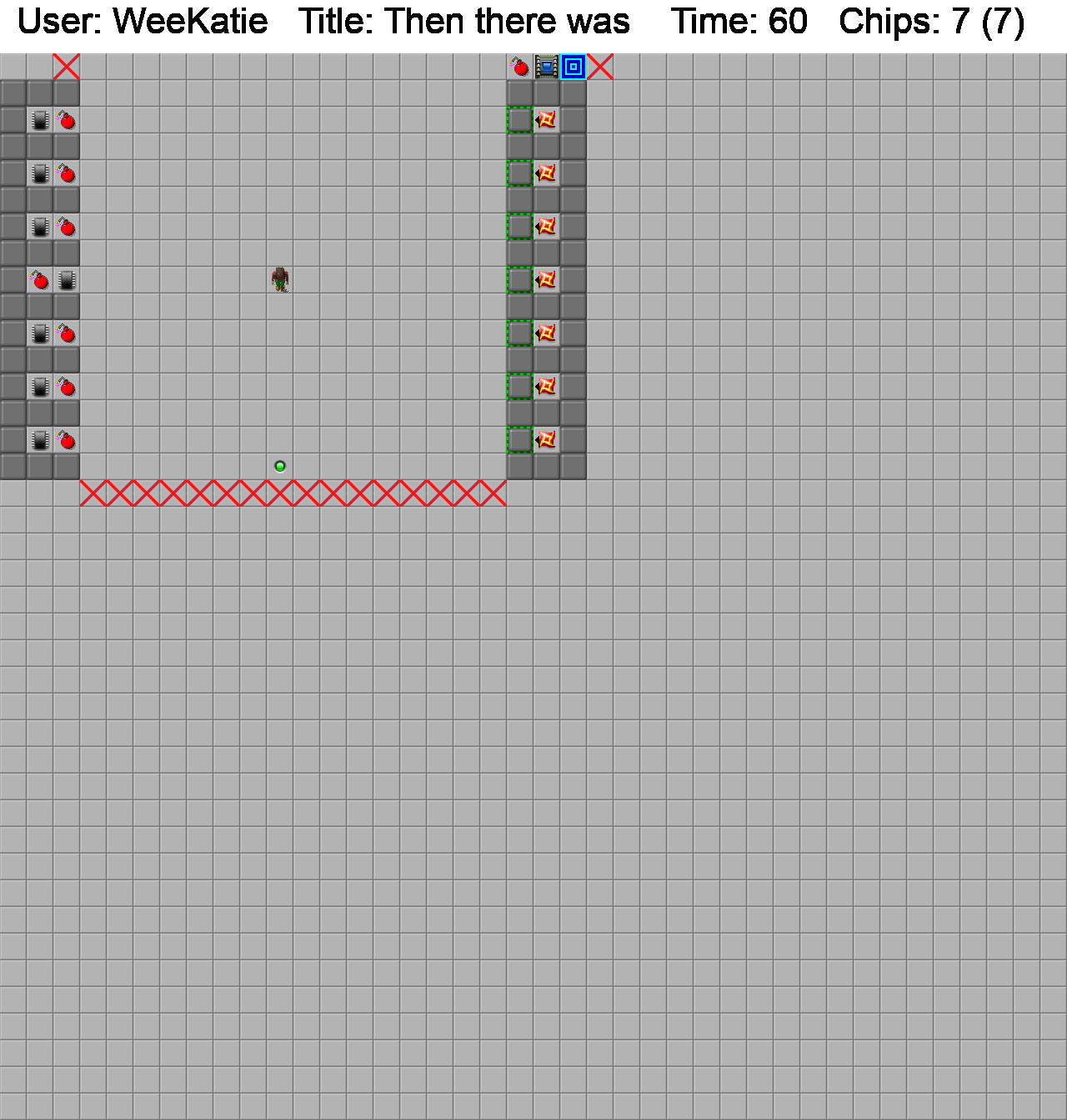Click the bottommost green-outlined toggle wall

(x=520, y=440)
